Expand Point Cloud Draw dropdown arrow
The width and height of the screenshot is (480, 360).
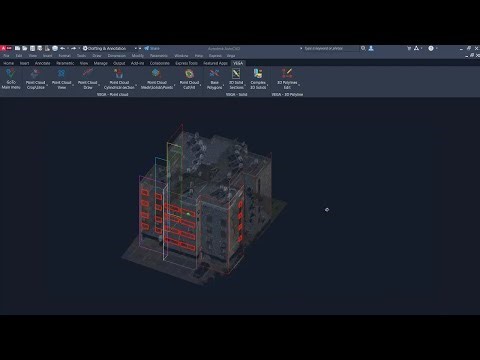point(99,85)
